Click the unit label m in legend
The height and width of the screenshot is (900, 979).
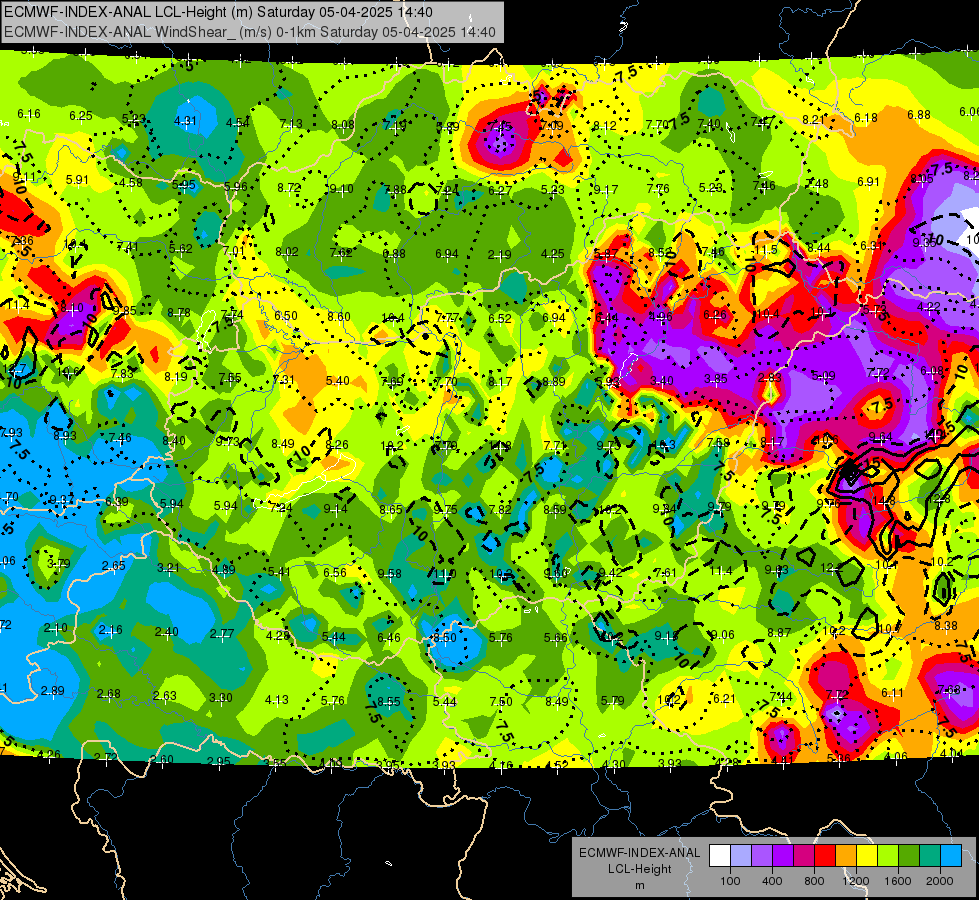639,885
